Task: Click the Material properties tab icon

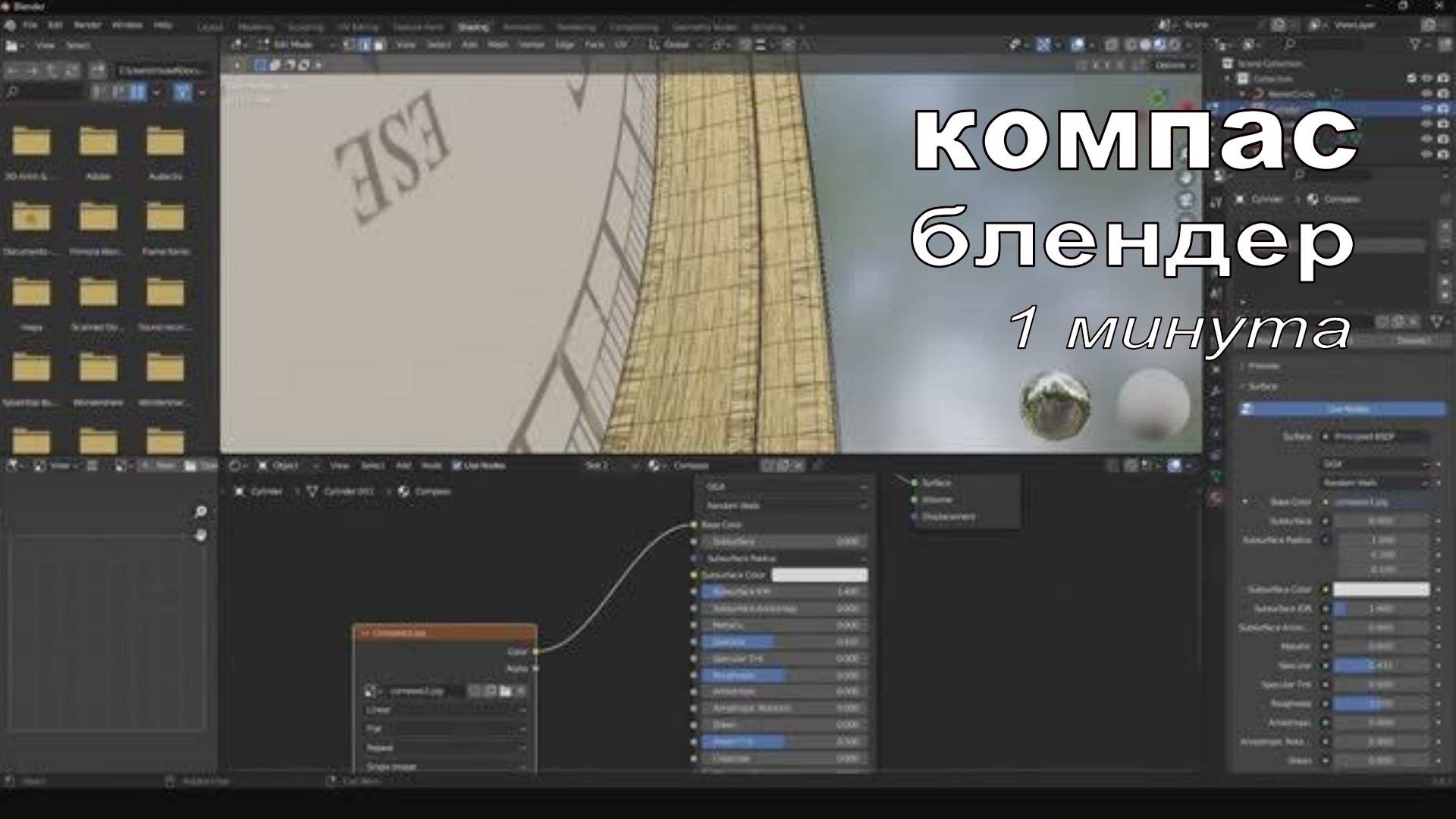Action: pyautogui.click(x=1216, y=498)
